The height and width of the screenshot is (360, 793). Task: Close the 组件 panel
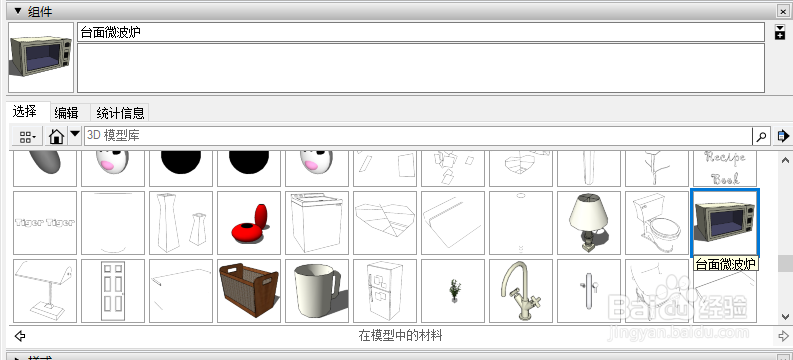coord(783,11)
